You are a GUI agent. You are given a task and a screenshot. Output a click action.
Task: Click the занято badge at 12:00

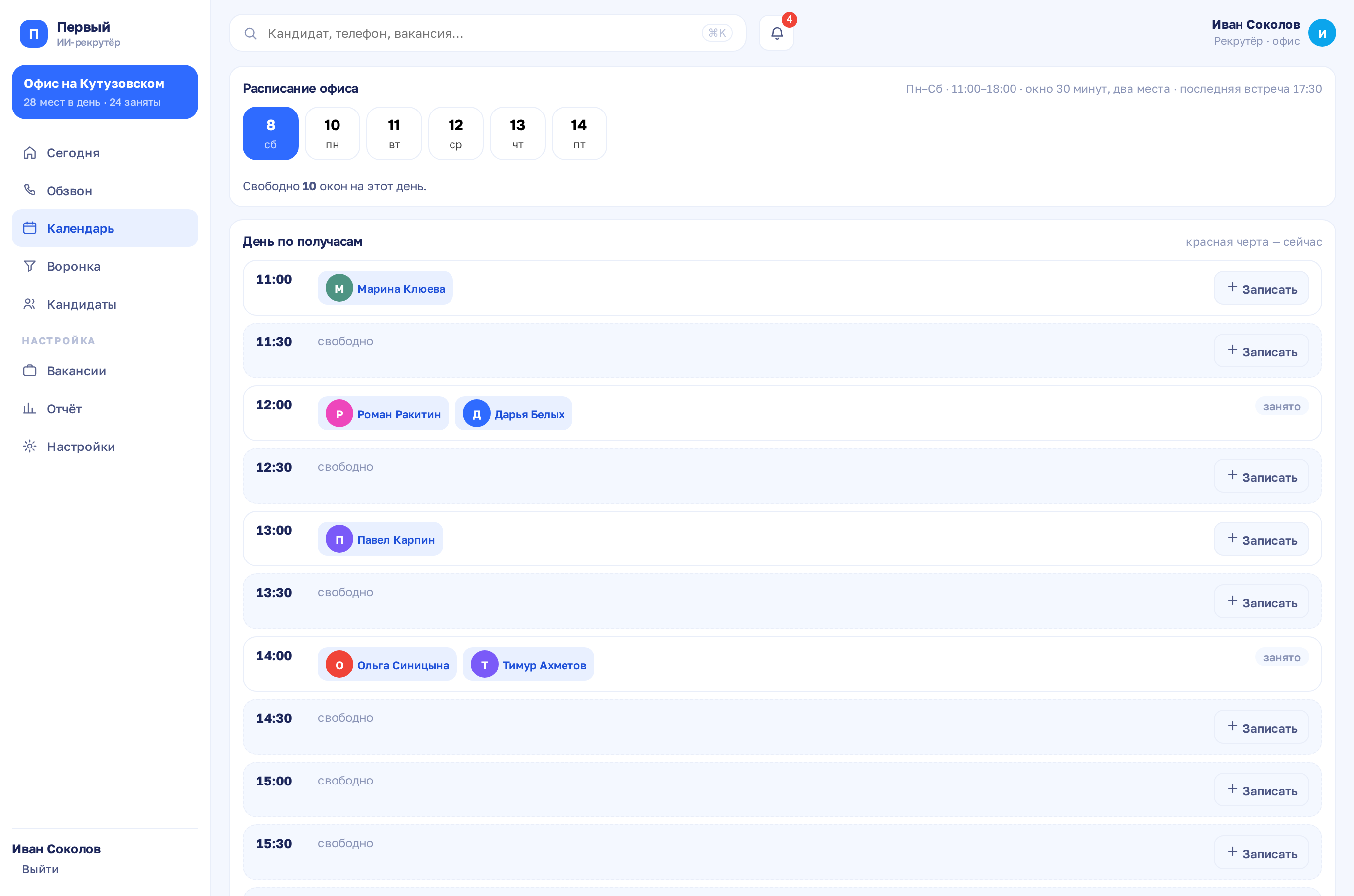point(1282,406)
